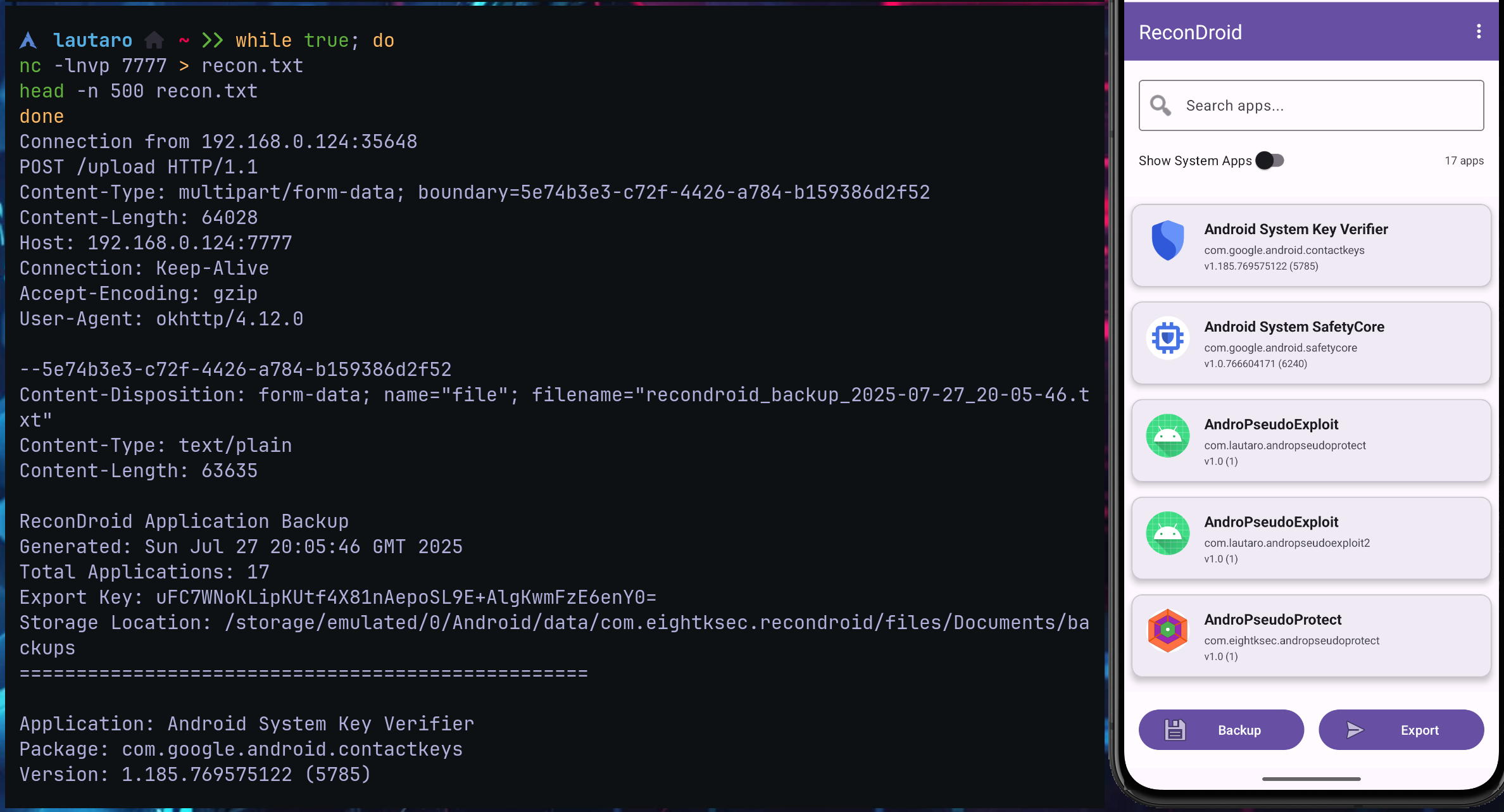The image size is (1504, 812).
Task: Click the Show System Apps label
Action: [x=1195, y=161]
